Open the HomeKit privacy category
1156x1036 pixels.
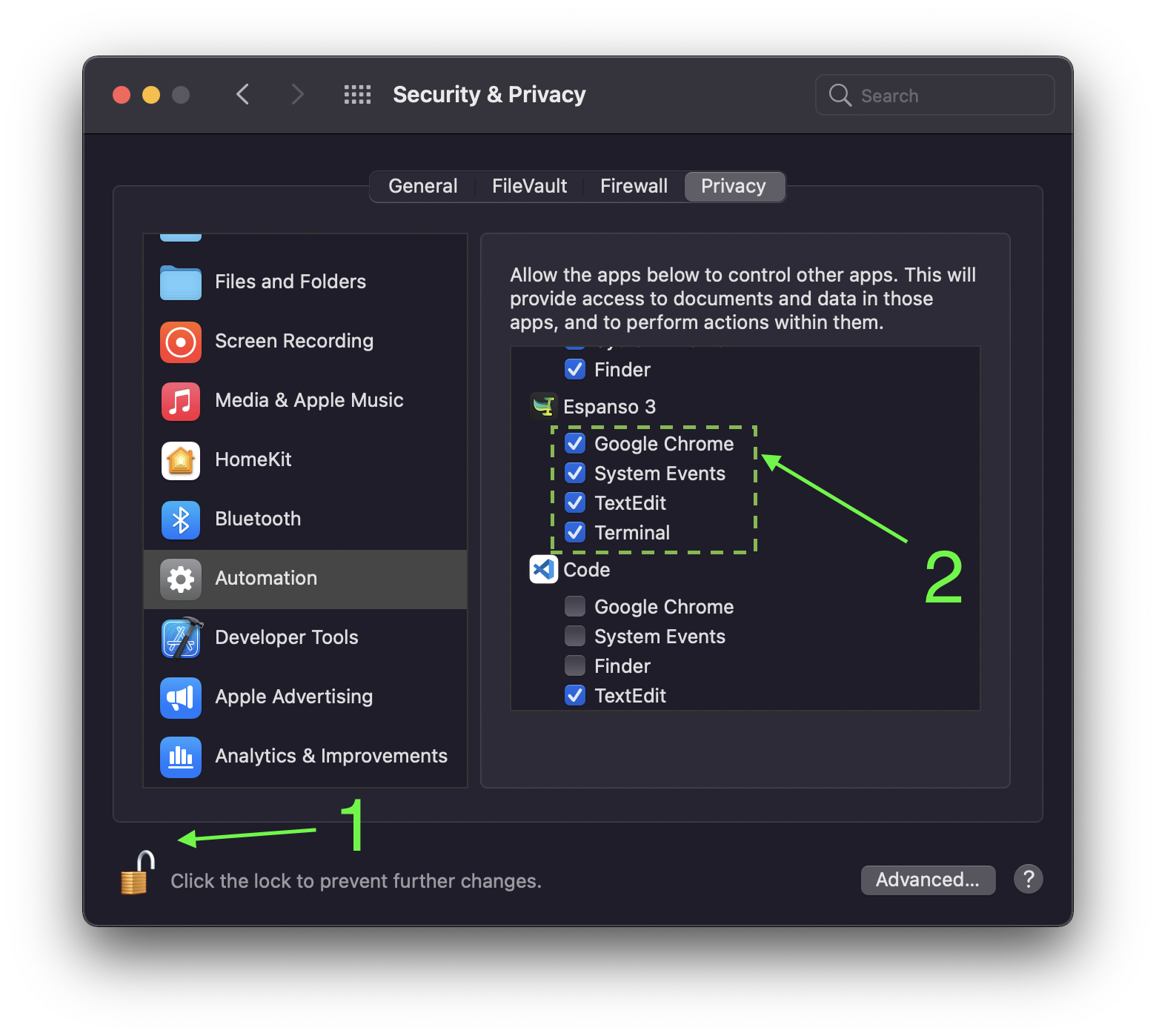pyautogui.click(x=253, y=460)
